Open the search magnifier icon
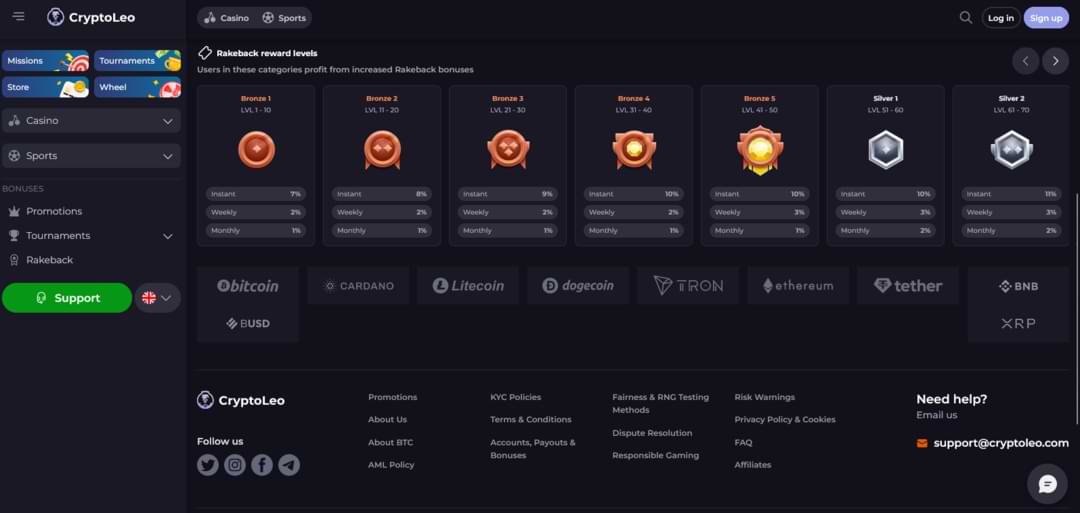The height and width of the screenshot is (513, 1080). tap(966, 17)
